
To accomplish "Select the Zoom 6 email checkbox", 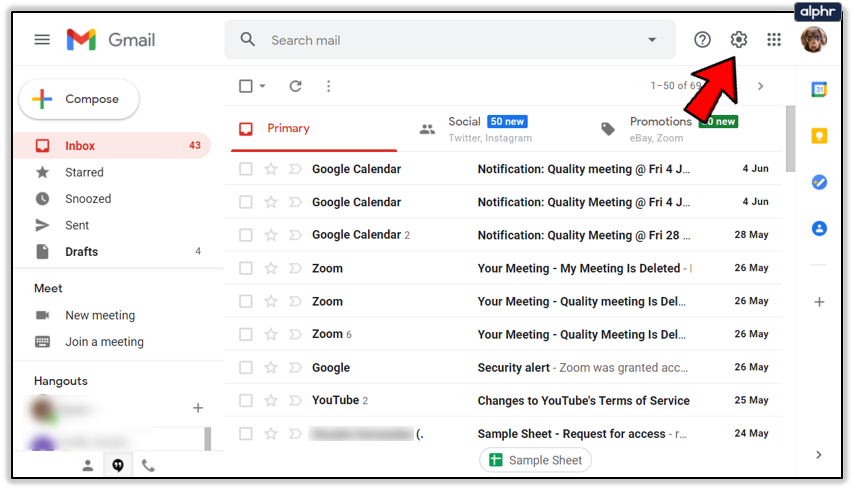I will click(x=246, y=334).
